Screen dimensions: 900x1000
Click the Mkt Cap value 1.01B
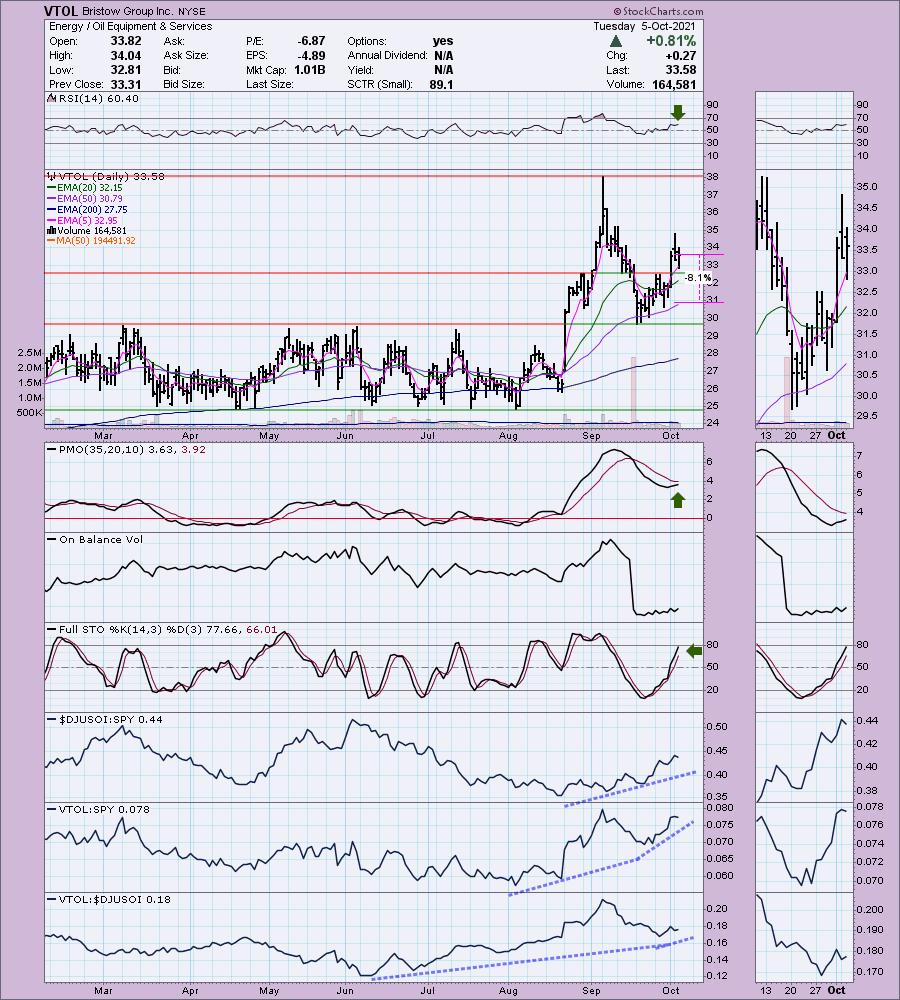309,70
